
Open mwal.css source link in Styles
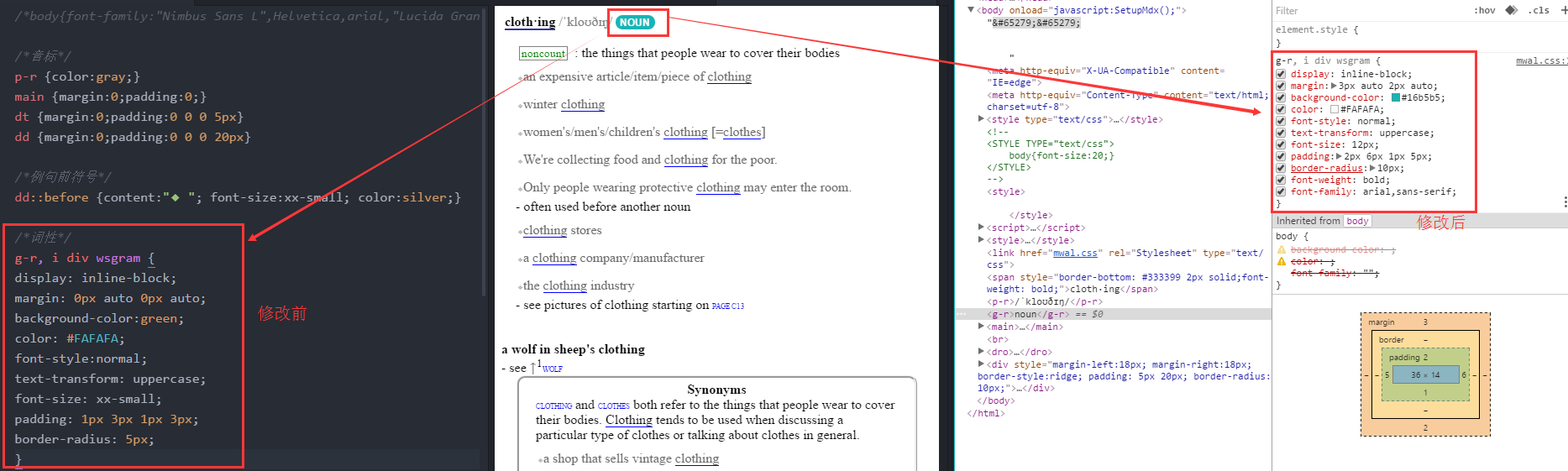coord(1541,60)
